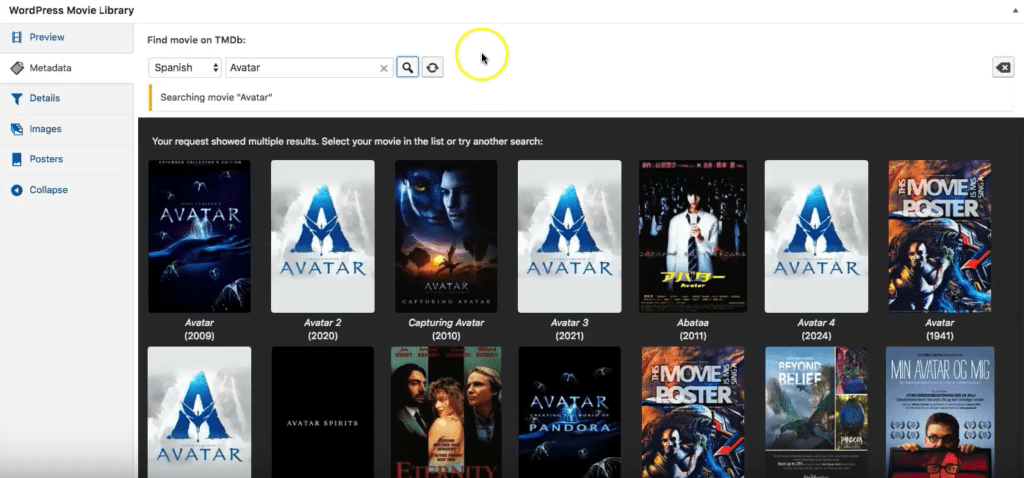
Task: Open the Details tab
Action: pyautogui.click(x=67, y=98)
